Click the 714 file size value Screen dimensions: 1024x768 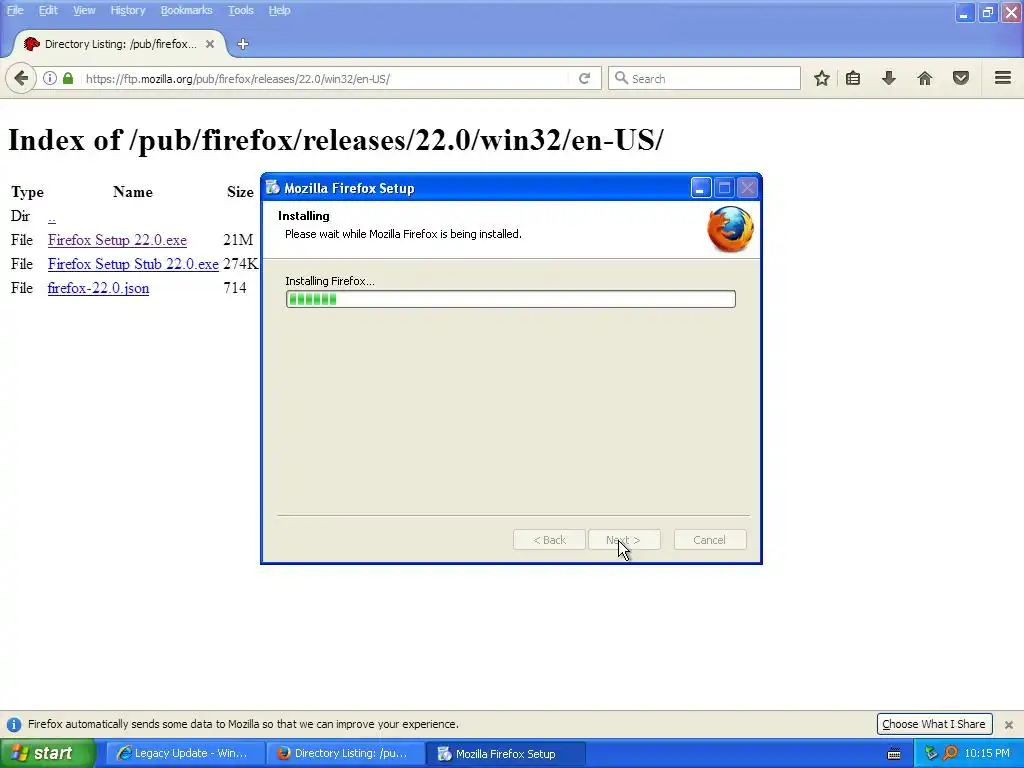234,288
